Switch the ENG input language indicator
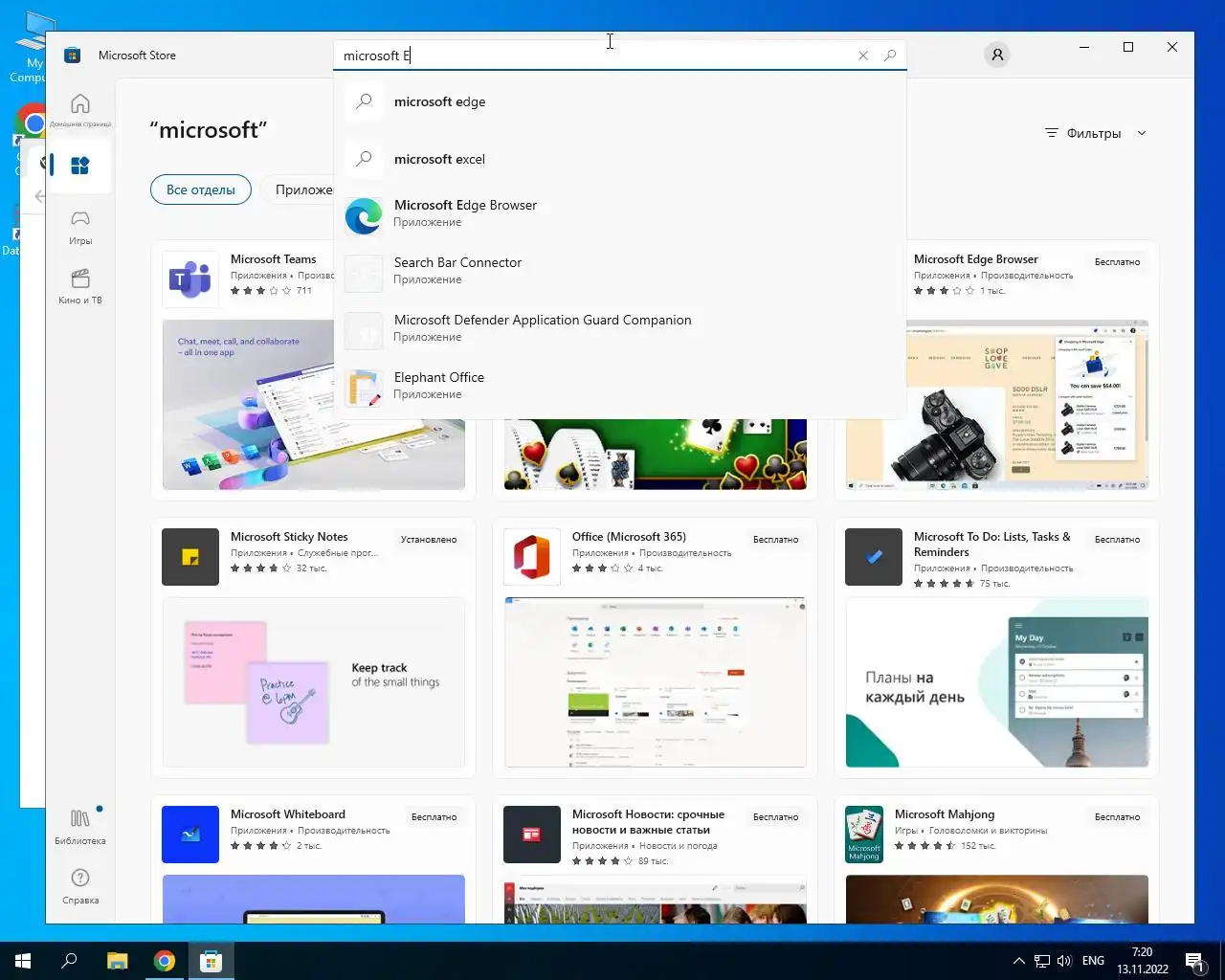The width and height of the screenshot is (1225, 980). [1093, 961]
